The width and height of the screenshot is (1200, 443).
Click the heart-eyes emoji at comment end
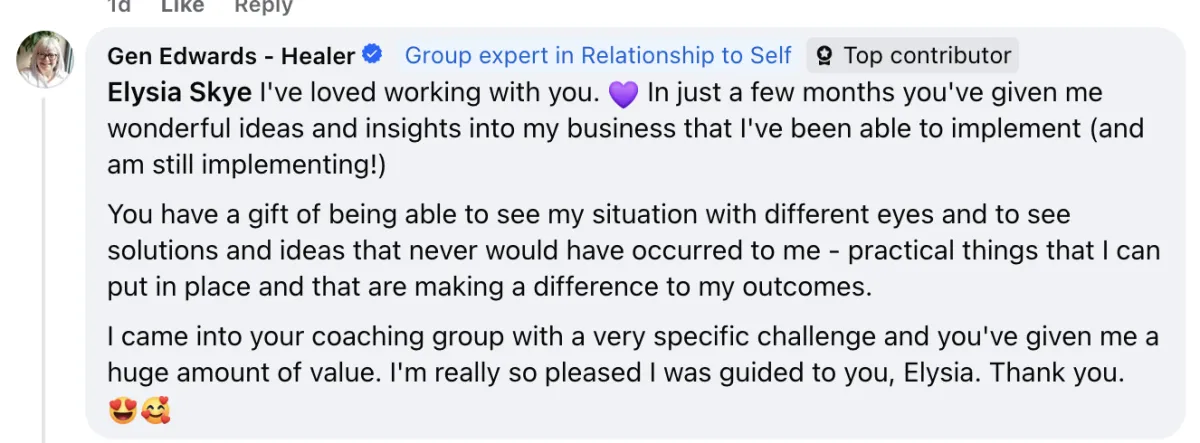(x=122, y=411)
